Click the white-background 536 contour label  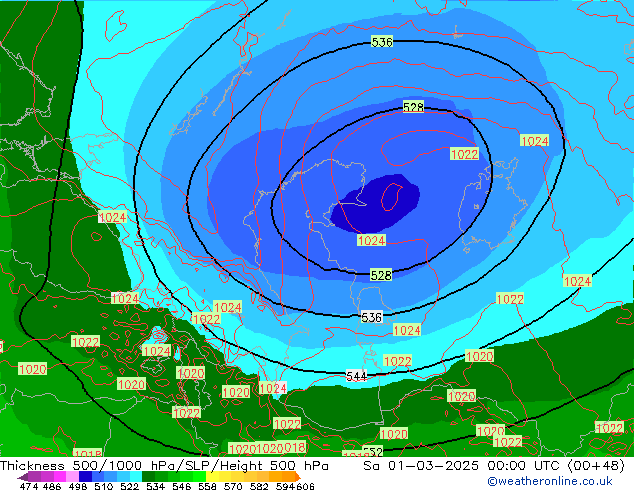[x=372, y=317]
